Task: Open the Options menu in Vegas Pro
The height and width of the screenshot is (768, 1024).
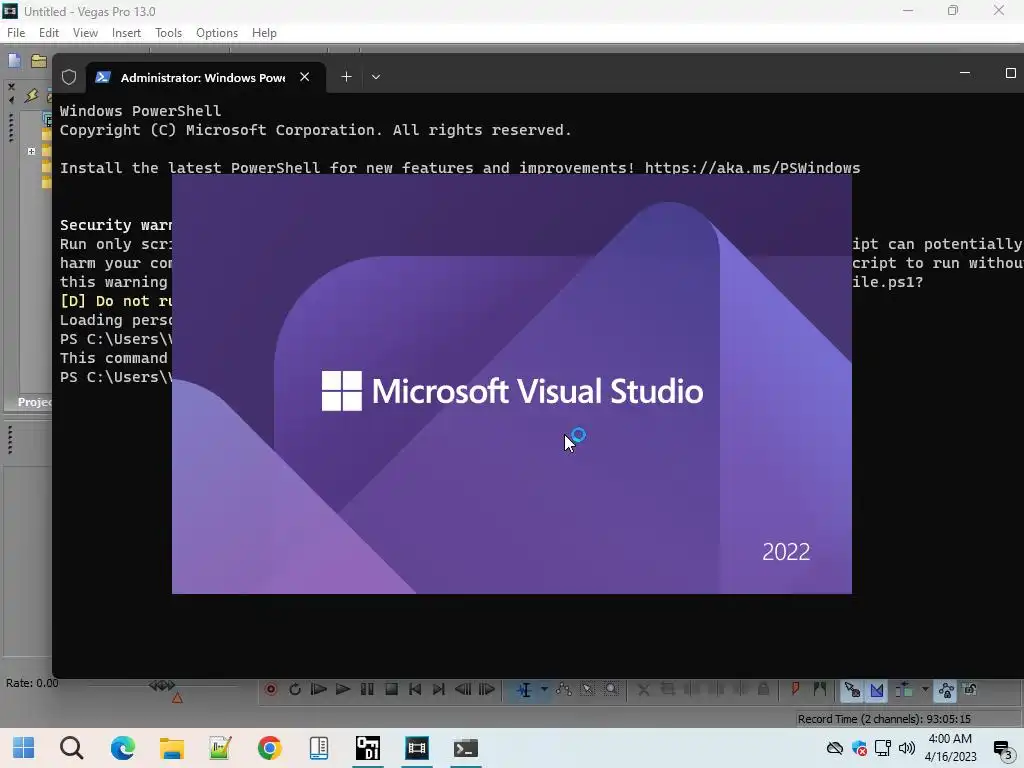Action: [x=217, y=33]
